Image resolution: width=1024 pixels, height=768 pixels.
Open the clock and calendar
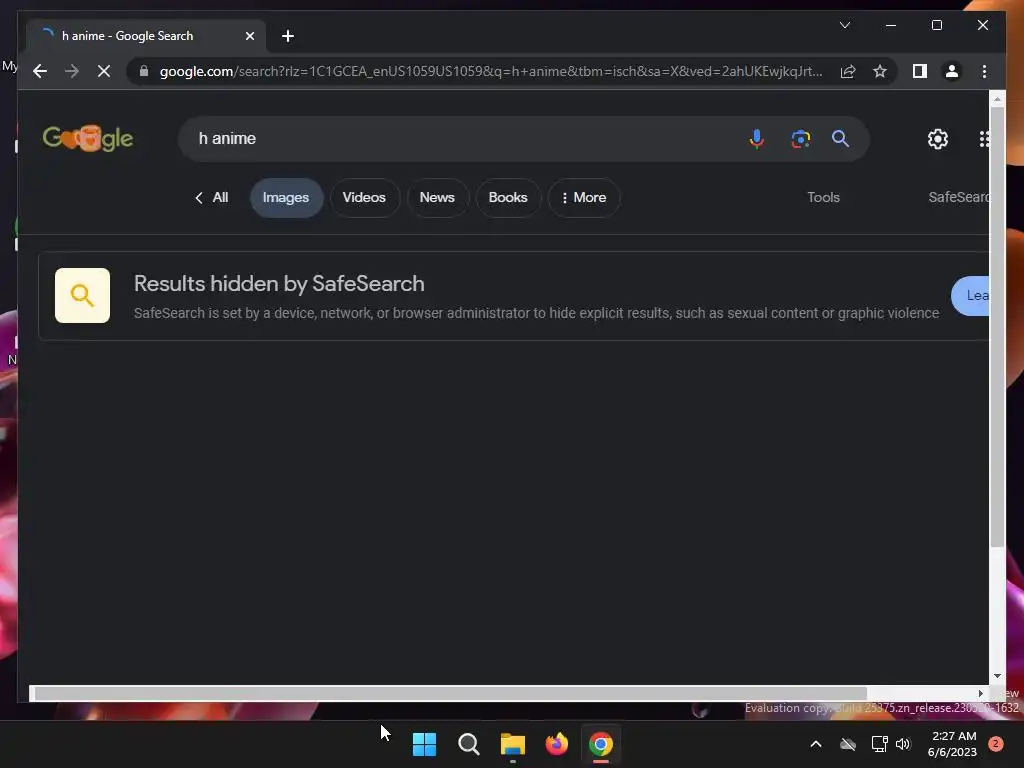tap(952, 744)
